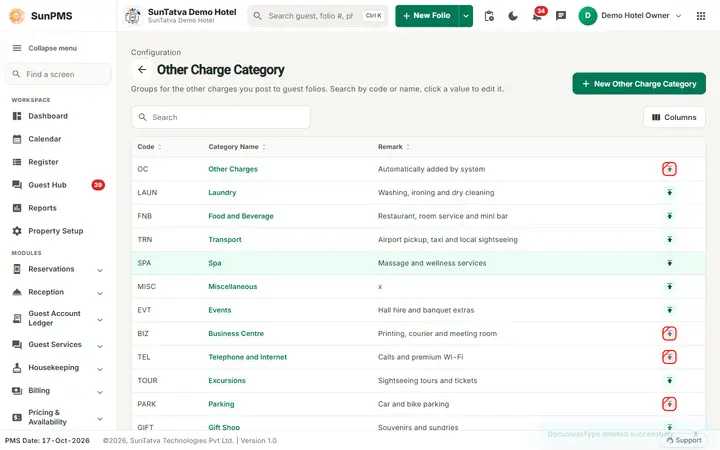This screenshot has width=720, height=450.
Task: Open the Business Centre category link
Action: pos(236,333)
